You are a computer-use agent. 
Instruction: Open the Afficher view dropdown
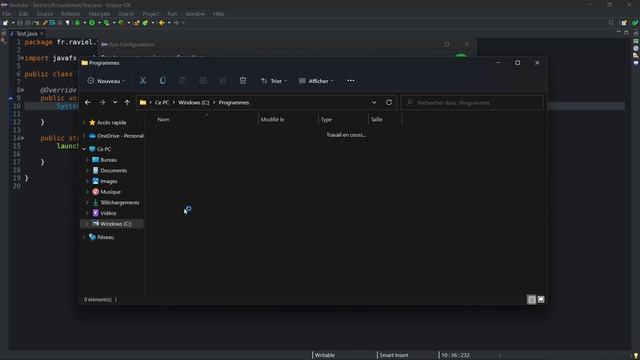coord(316,81)
